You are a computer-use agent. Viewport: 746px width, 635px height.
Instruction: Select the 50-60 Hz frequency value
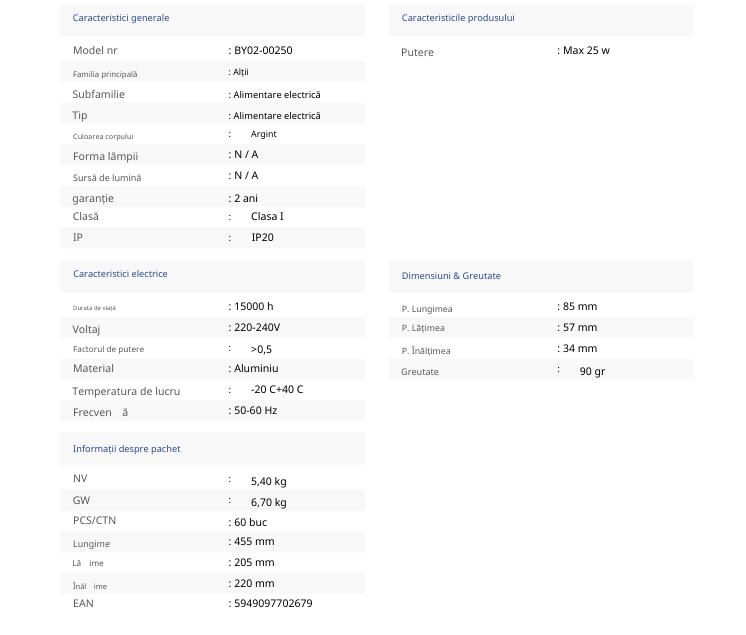pos(255,410)
